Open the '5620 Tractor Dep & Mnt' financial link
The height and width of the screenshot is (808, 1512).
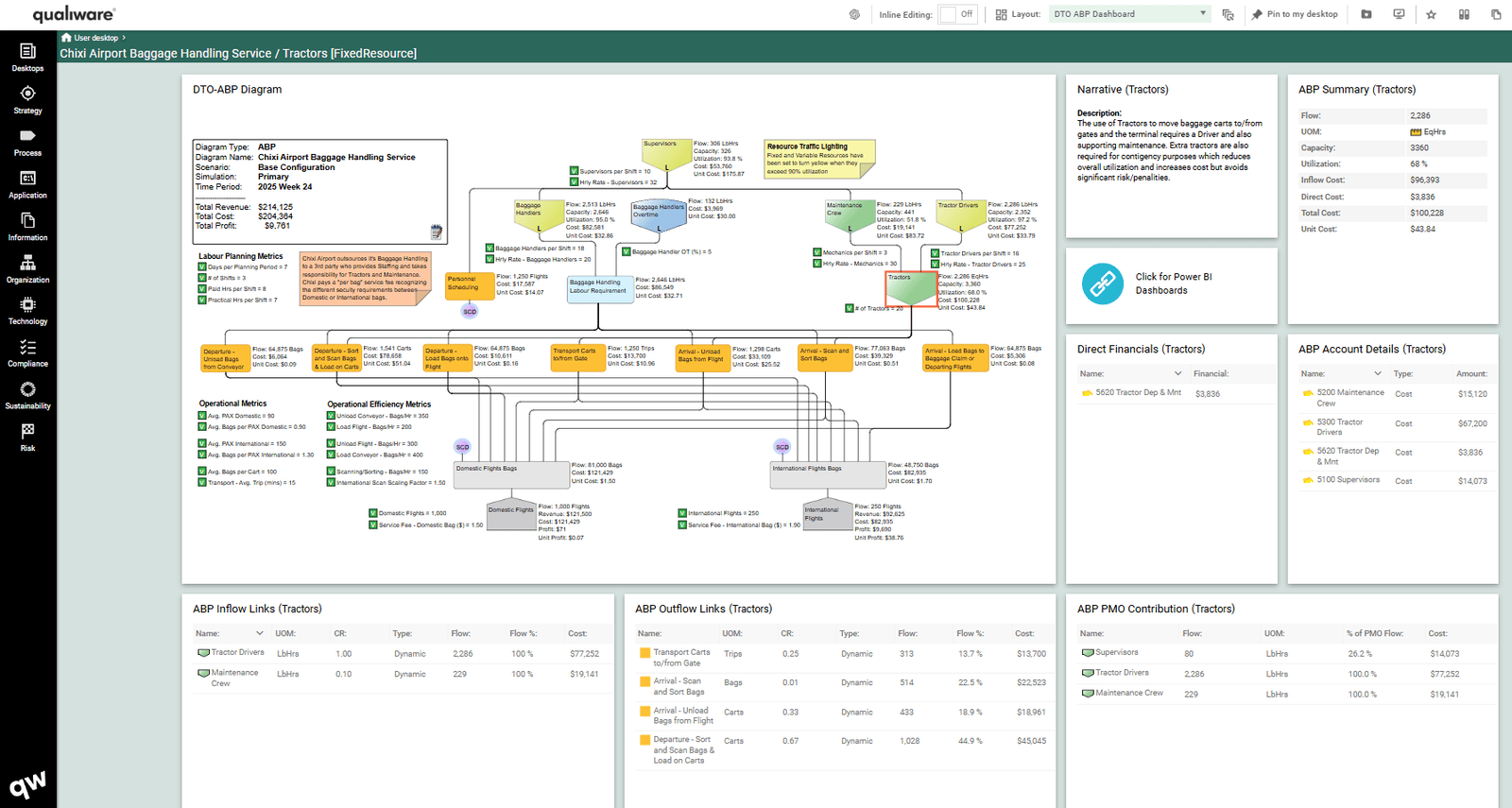pyautogui.click(x=1138, y=393)
